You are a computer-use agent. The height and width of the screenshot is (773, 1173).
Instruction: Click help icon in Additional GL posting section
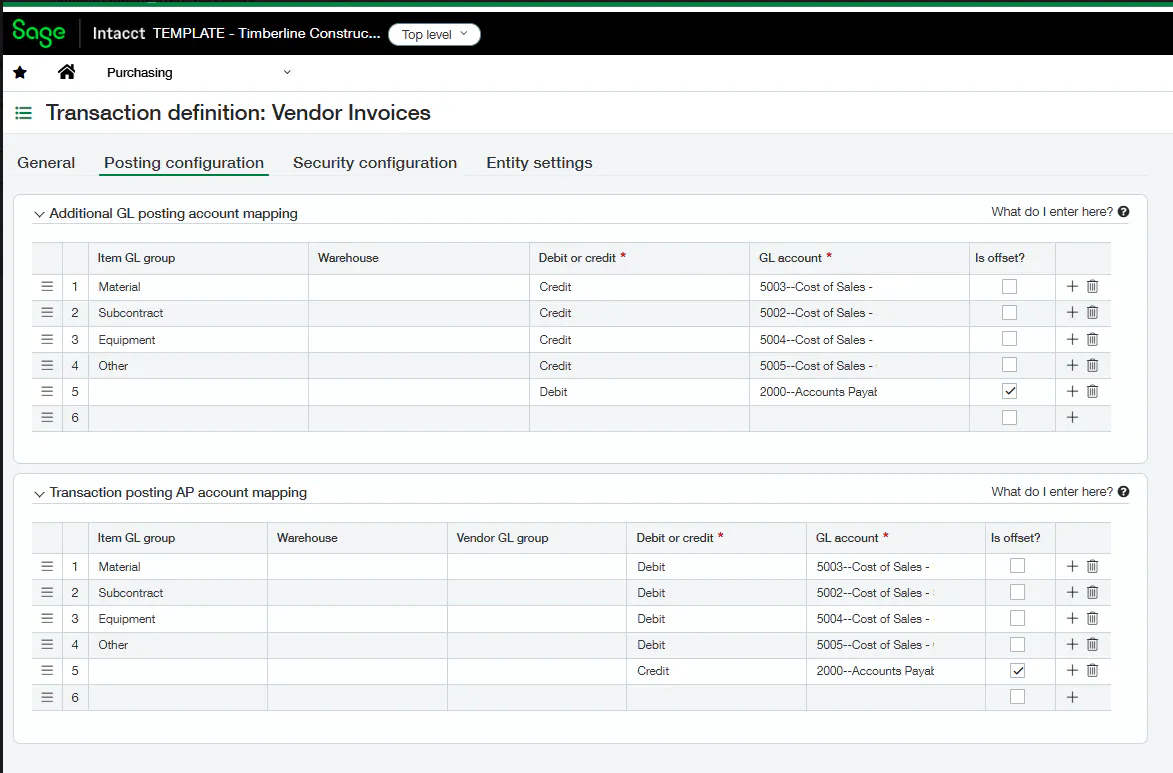(1124, 212)
